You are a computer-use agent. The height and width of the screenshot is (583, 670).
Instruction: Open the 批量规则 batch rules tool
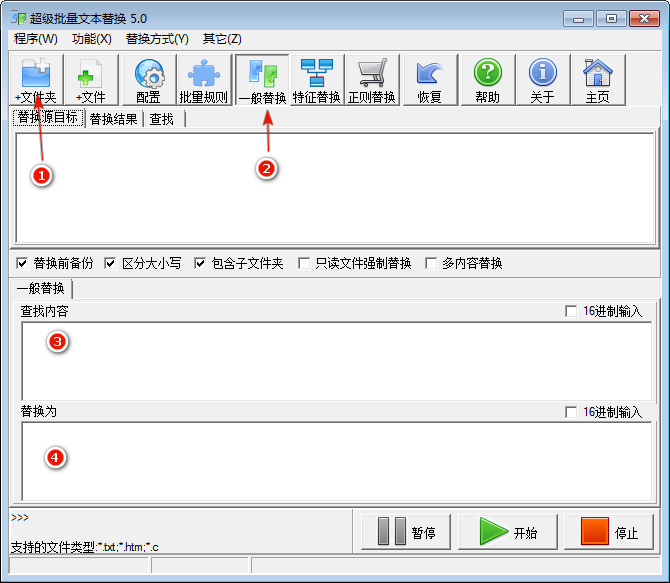[203, 79]
